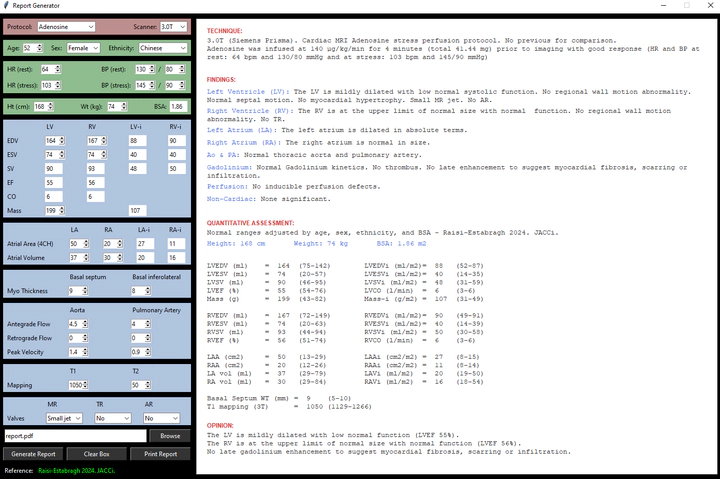
Task: Expand the Ethnicity dropdown showing Chinese
Action: point(162,47)
